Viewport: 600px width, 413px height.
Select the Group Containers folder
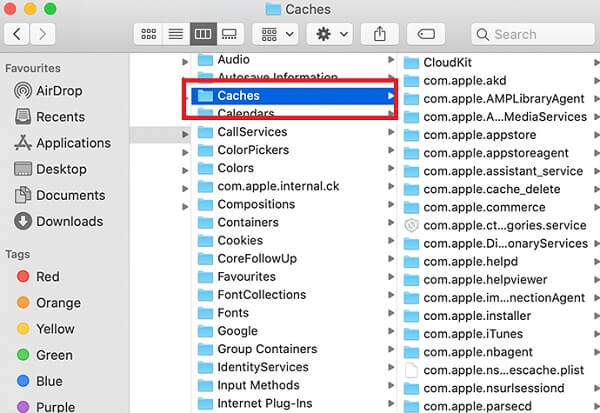pos(294,349)
